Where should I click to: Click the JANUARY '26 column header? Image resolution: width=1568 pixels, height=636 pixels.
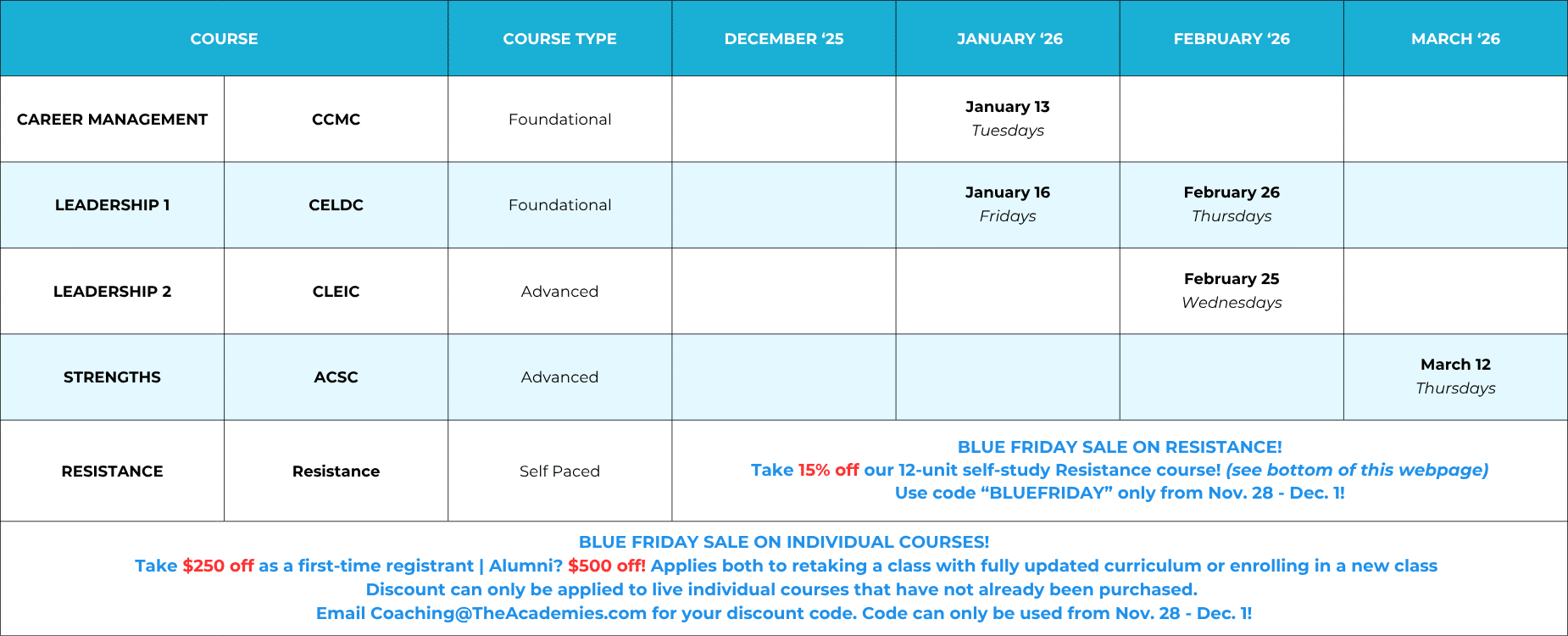point(1009,39)
